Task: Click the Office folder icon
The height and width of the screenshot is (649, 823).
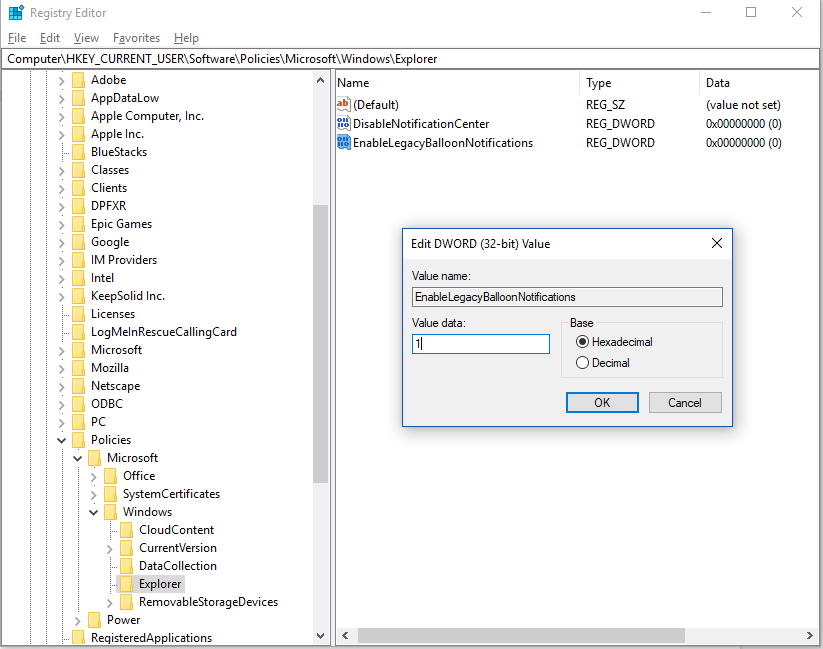Action: point(110,476)
